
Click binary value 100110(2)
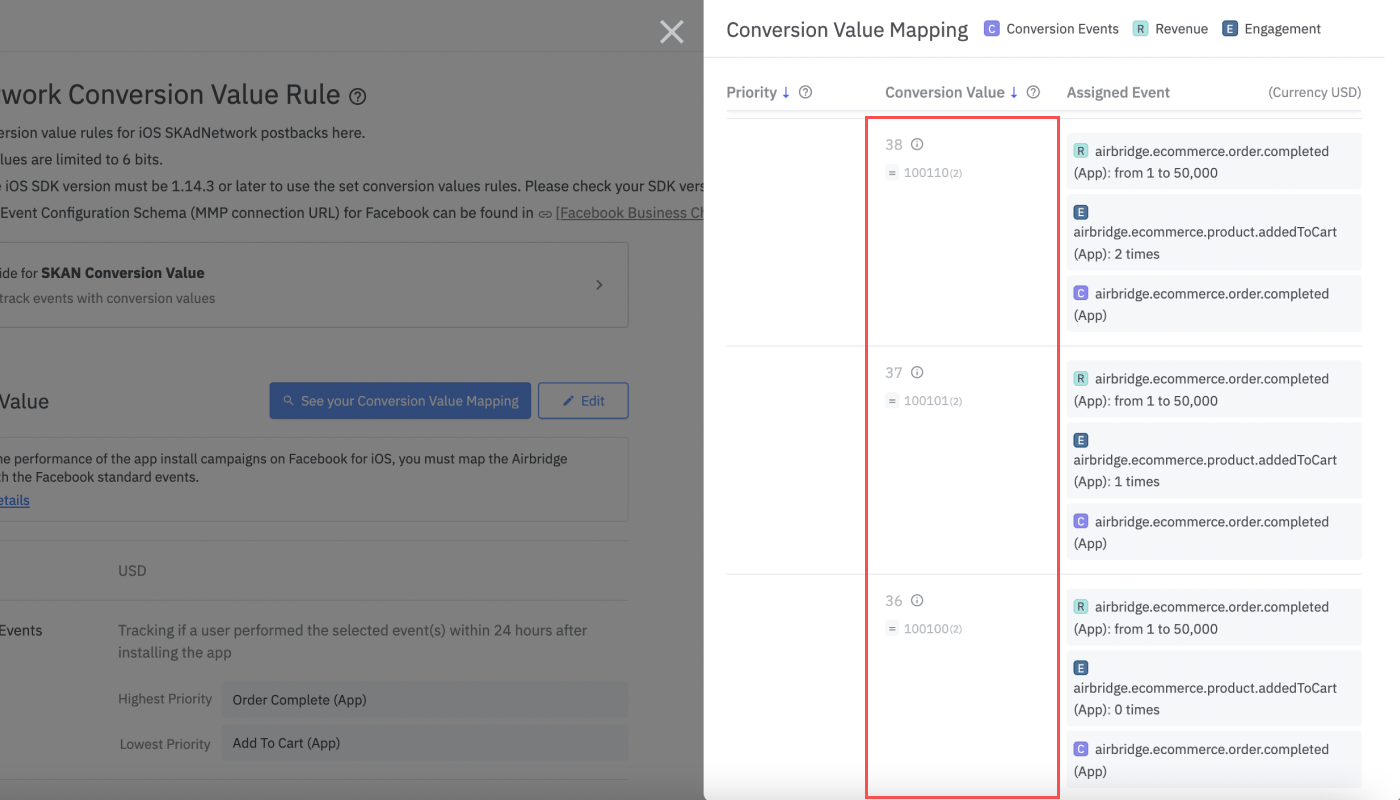pos(932,173)
